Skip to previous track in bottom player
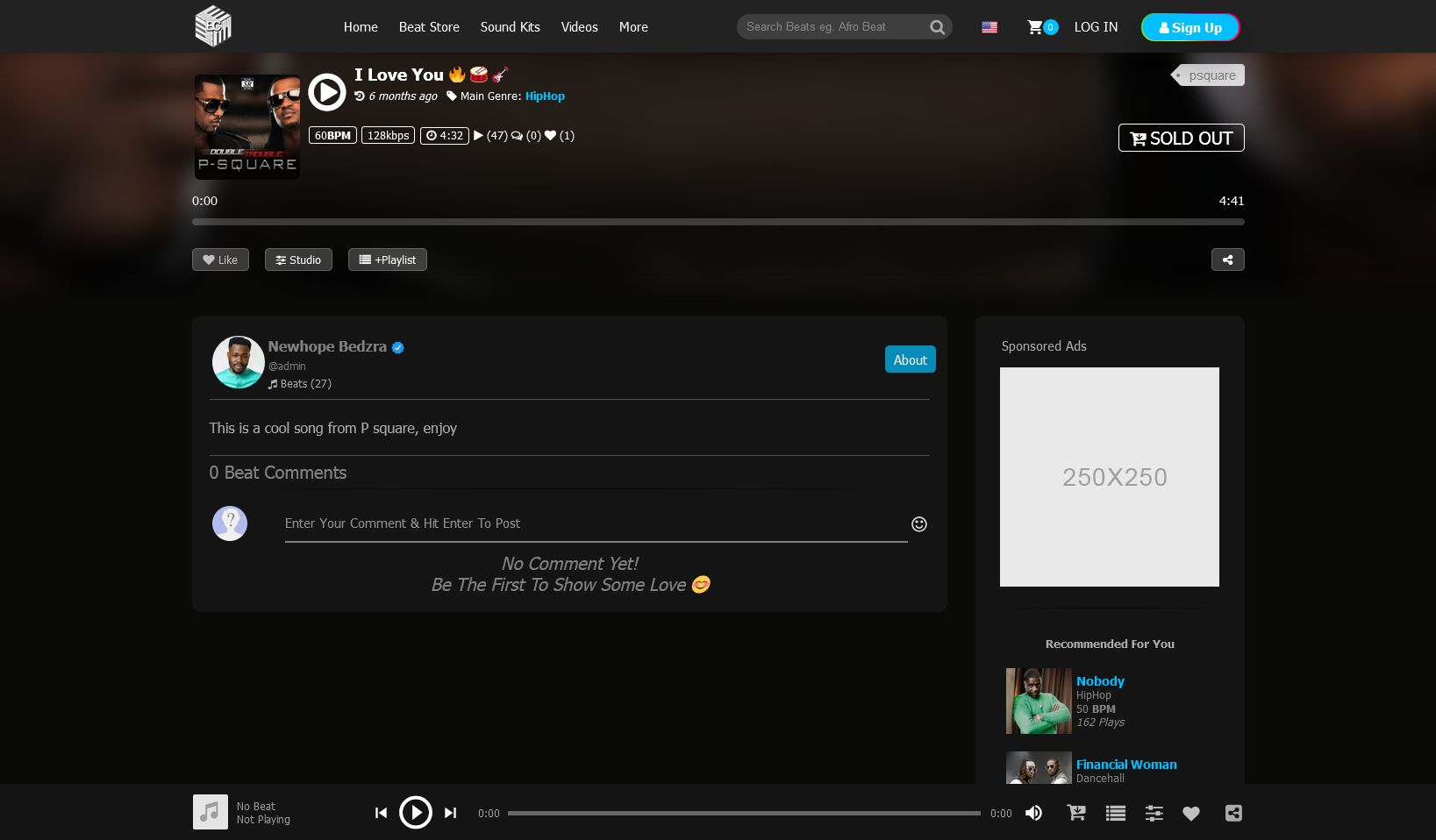This screenshot has width=1436, height=840. 381,813
